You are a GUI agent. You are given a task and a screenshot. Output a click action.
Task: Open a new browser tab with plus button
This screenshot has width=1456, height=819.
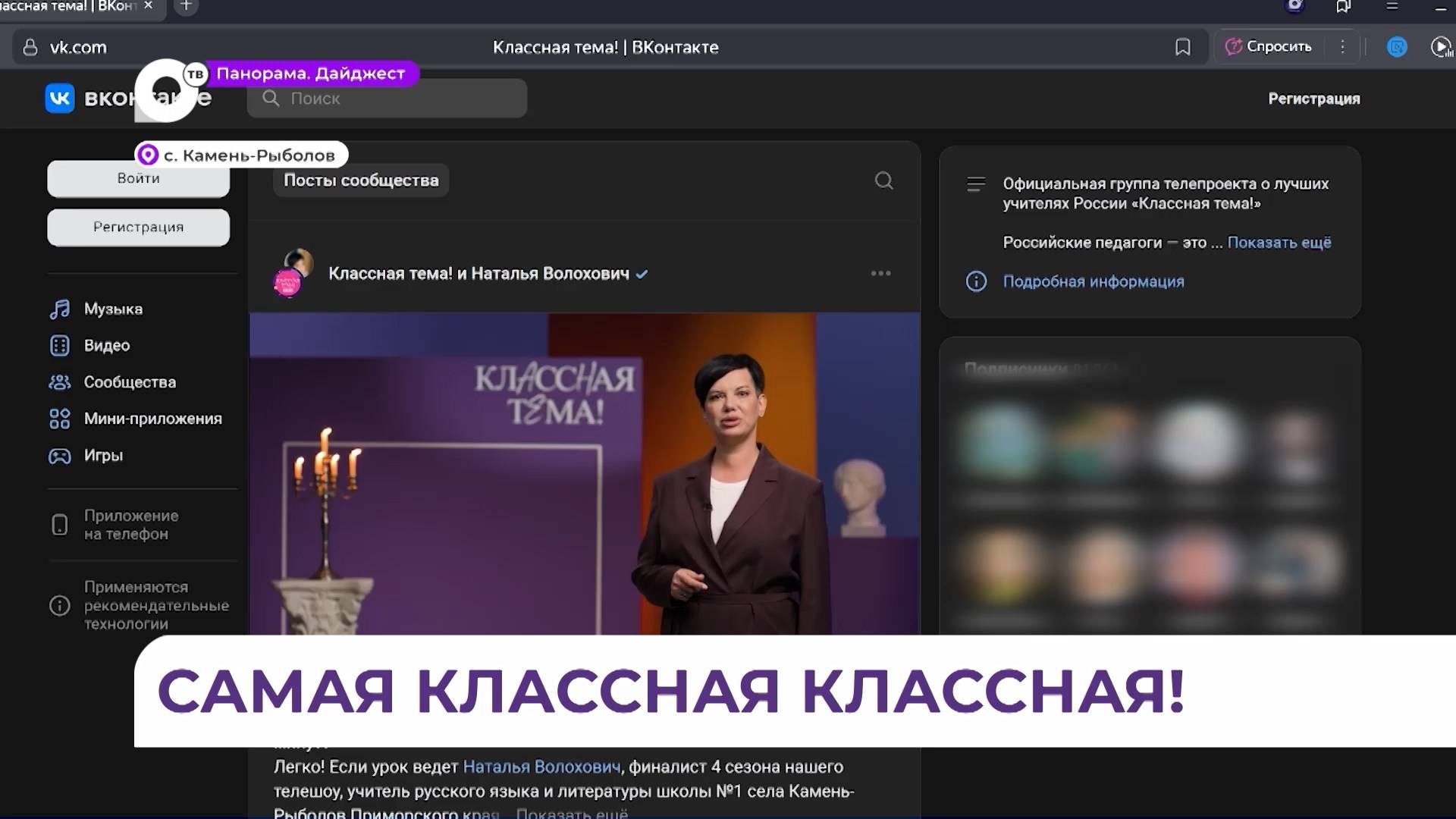tap(186, 6)
